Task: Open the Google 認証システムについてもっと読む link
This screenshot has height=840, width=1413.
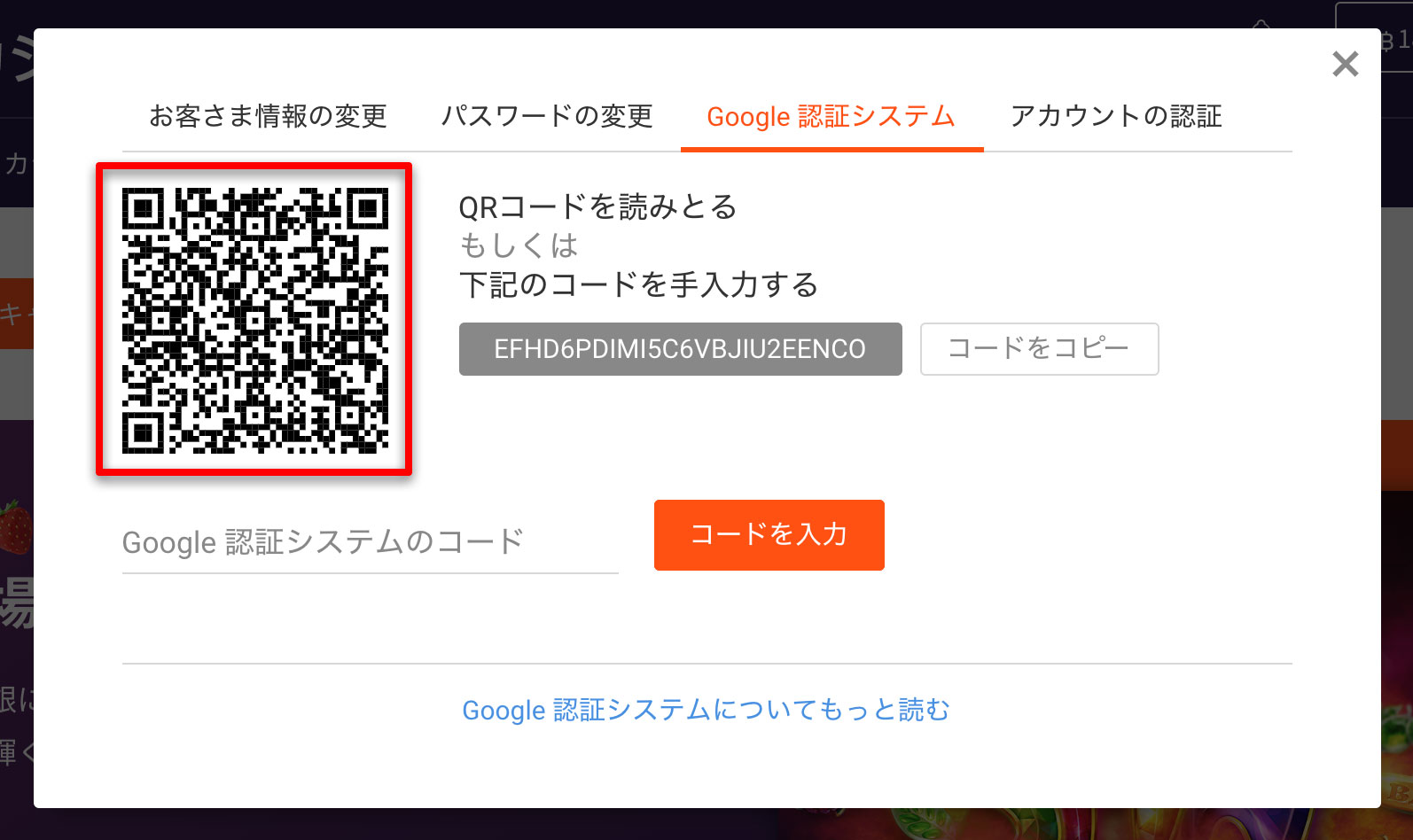Action: (706, 710)
